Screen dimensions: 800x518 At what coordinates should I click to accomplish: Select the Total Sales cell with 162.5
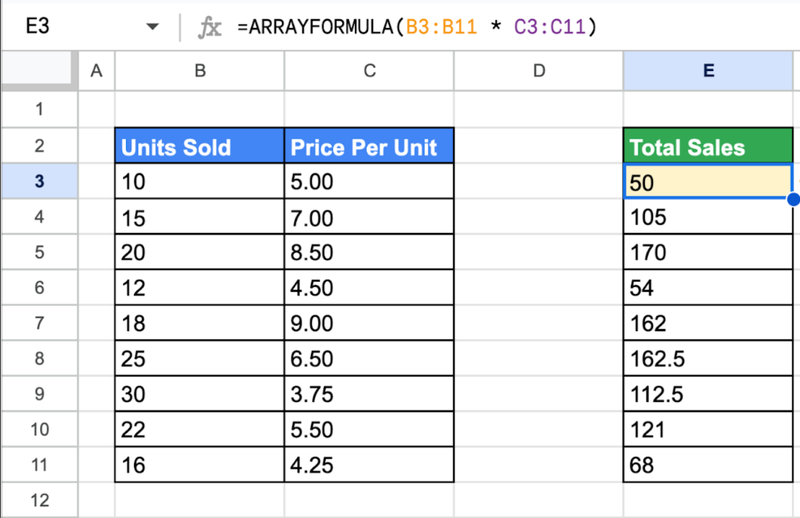click(708, 358)
